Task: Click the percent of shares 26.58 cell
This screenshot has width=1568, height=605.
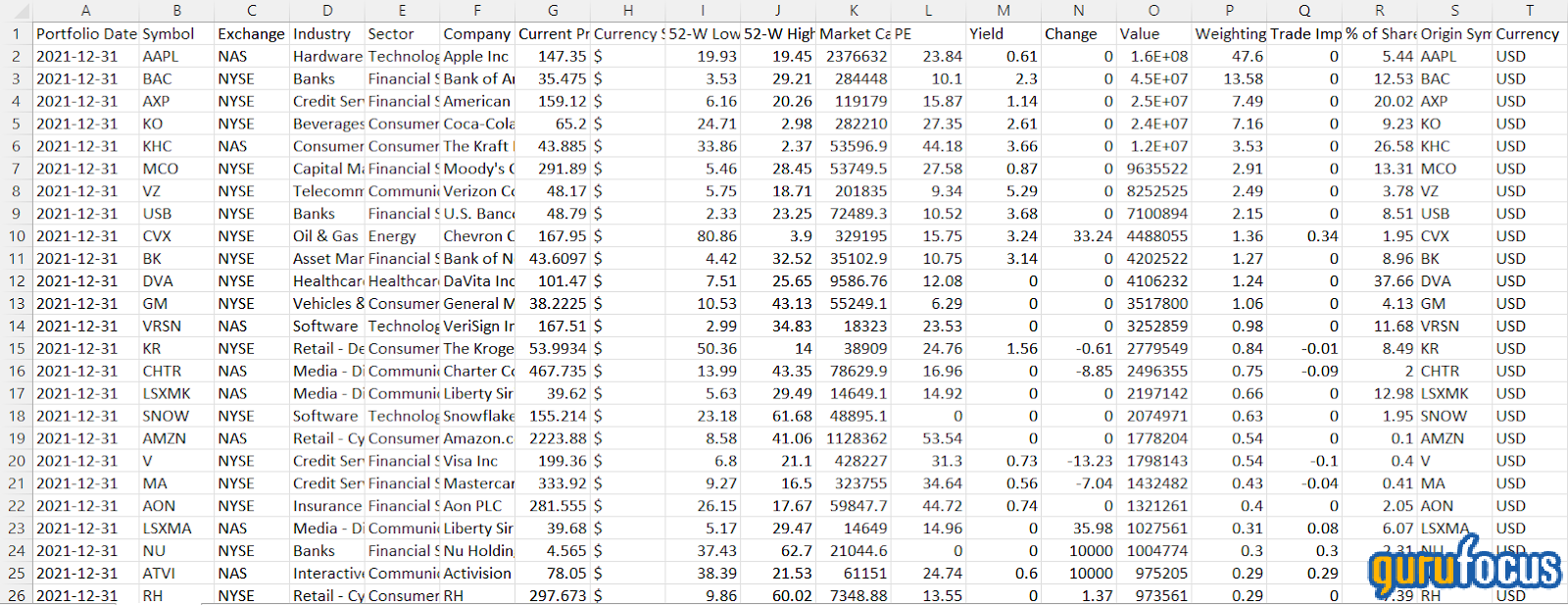Action: pos(1380,147)
